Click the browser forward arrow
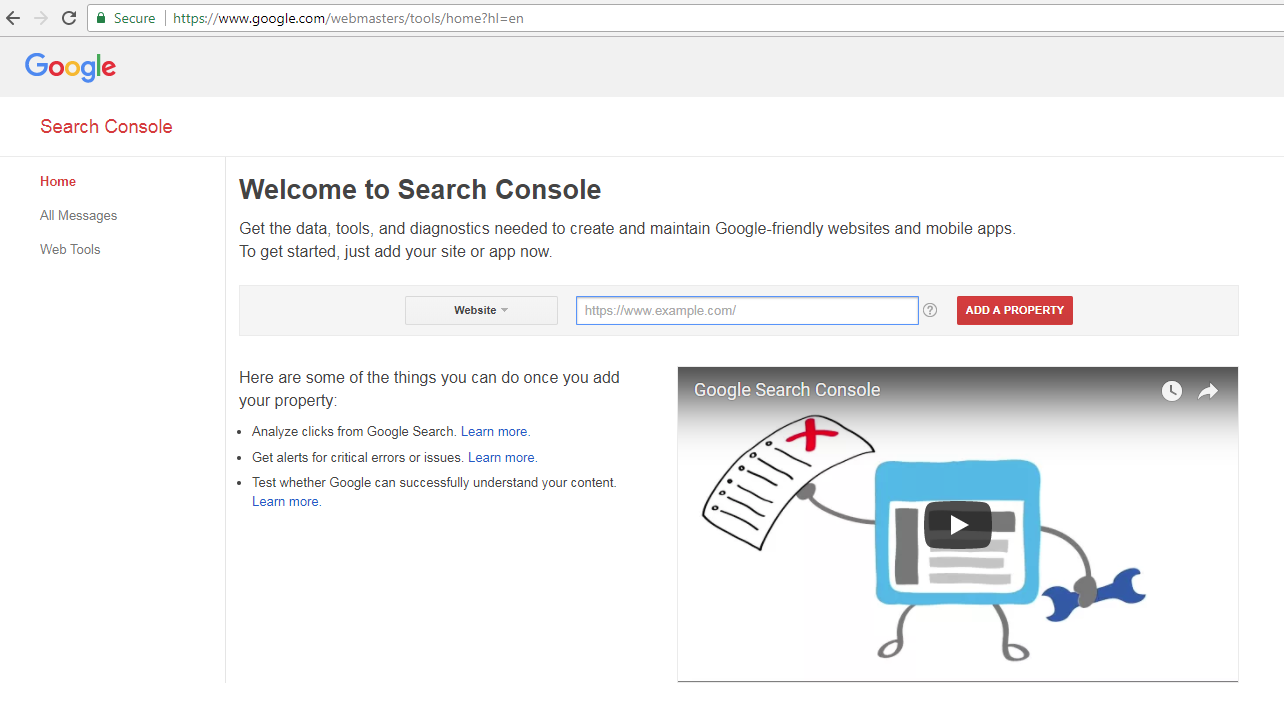 (41, 18)
